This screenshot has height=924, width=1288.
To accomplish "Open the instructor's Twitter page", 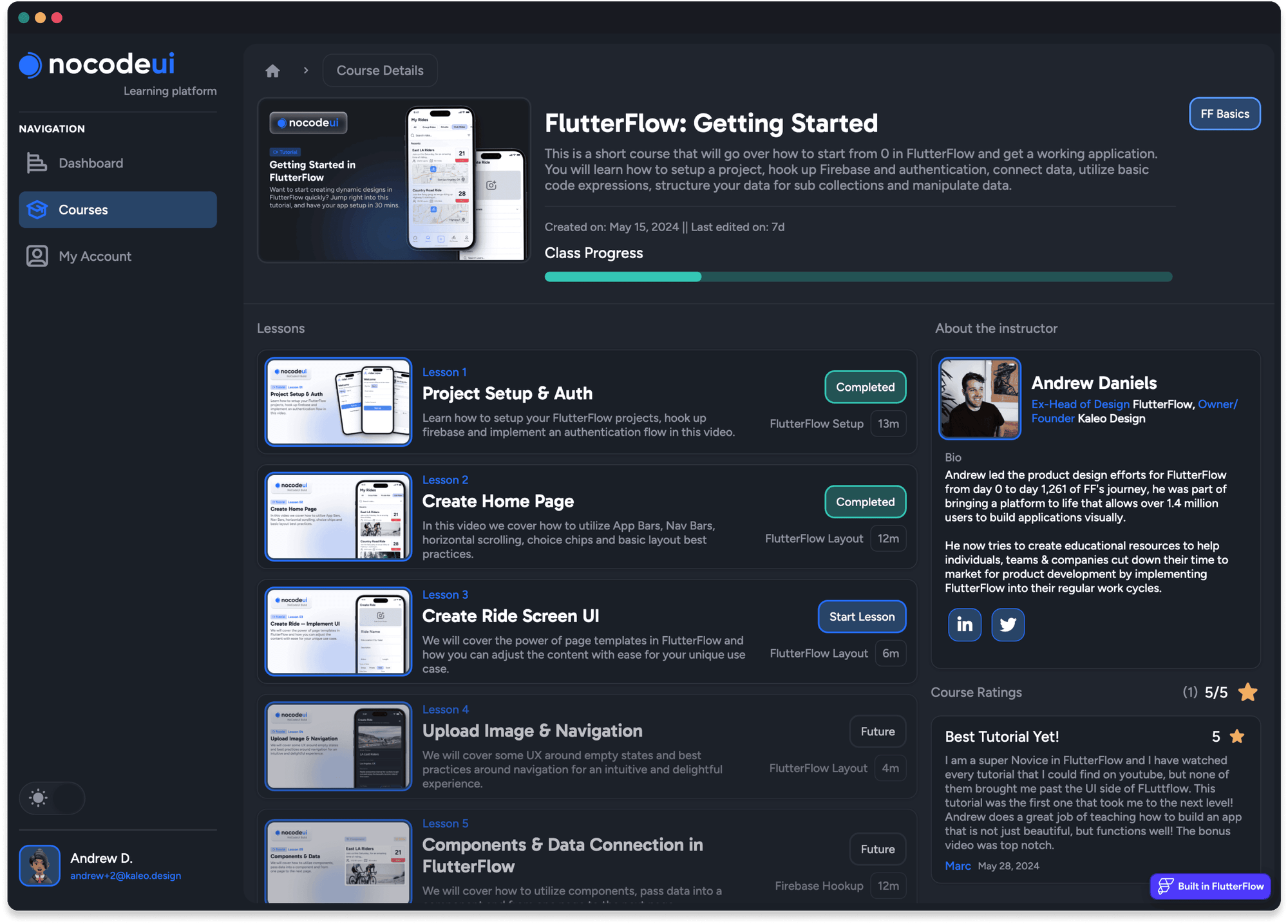I will coord(1007,625).
